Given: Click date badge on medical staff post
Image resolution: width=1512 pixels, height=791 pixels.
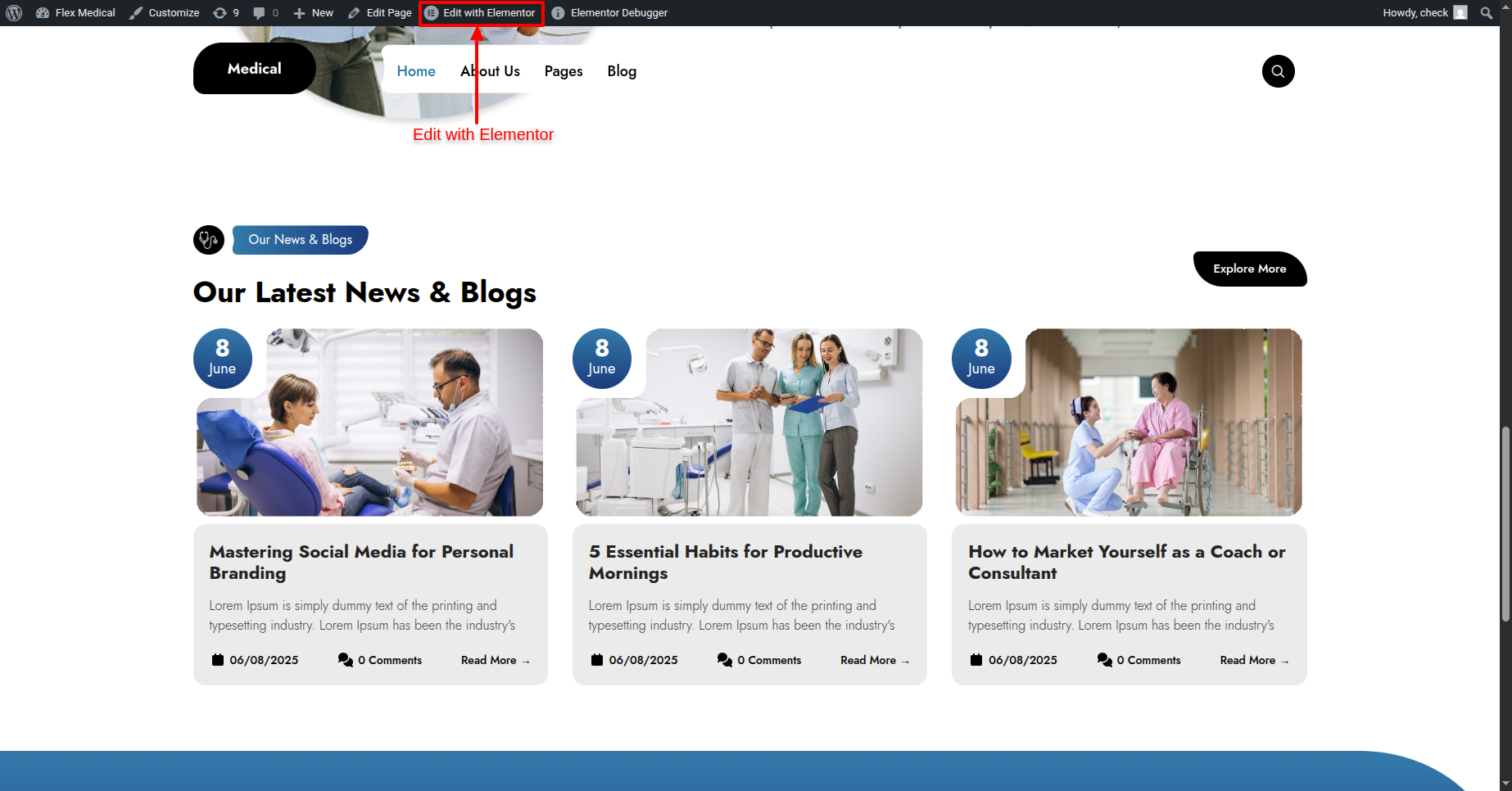Looking at the screenshot, I should 602,358.
